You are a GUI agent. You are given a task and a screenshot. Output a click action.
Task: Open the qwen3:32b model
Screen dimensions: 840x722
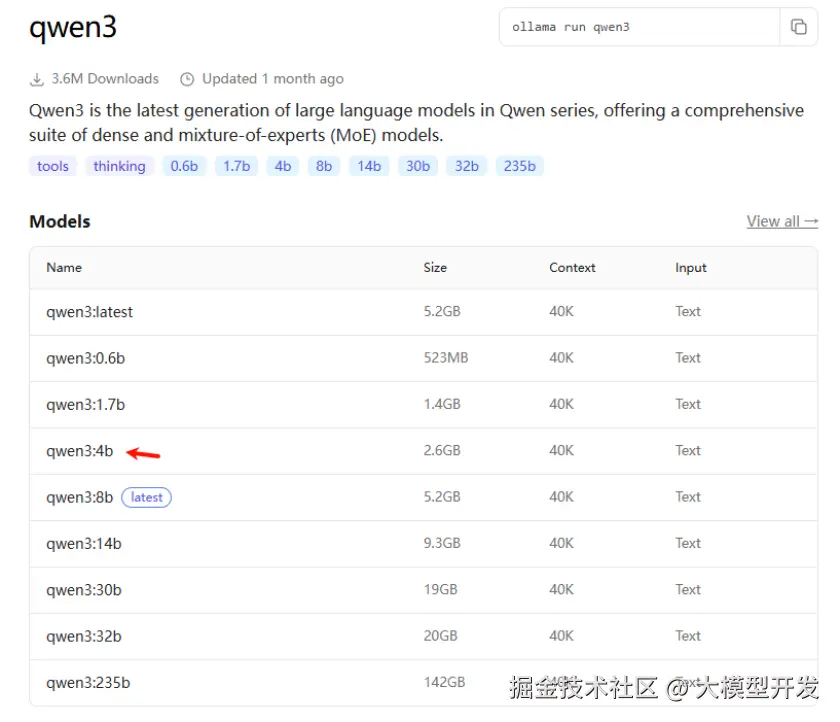point(84,636)
